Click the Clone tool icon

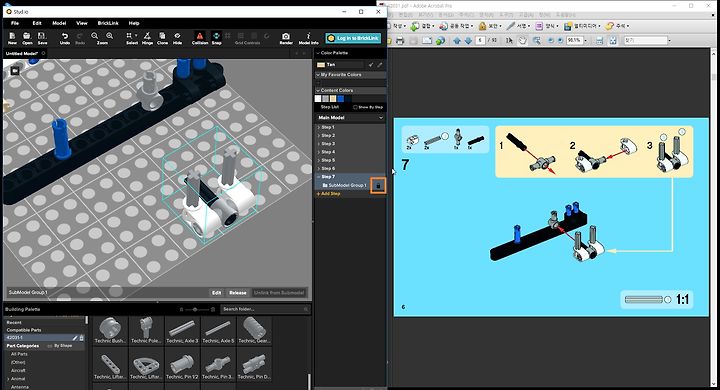[162, 38]
